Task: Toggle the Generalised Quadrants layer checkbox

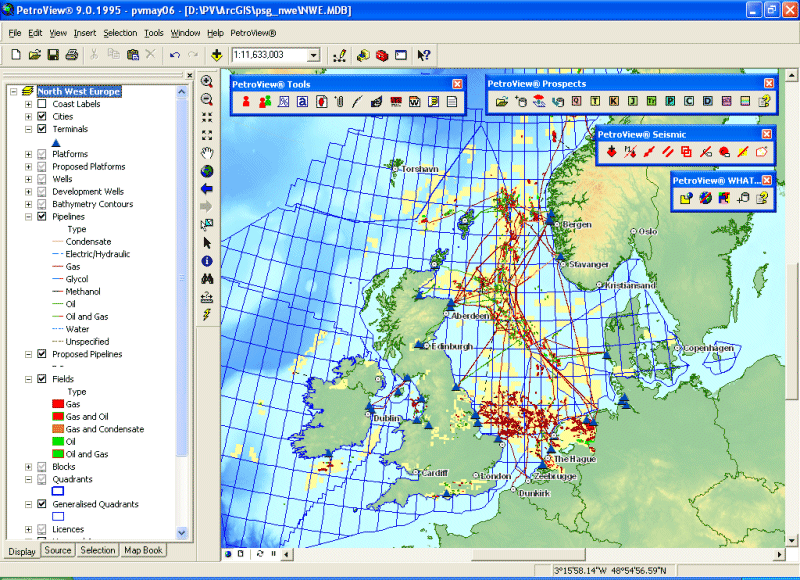Action: (42, 505)
